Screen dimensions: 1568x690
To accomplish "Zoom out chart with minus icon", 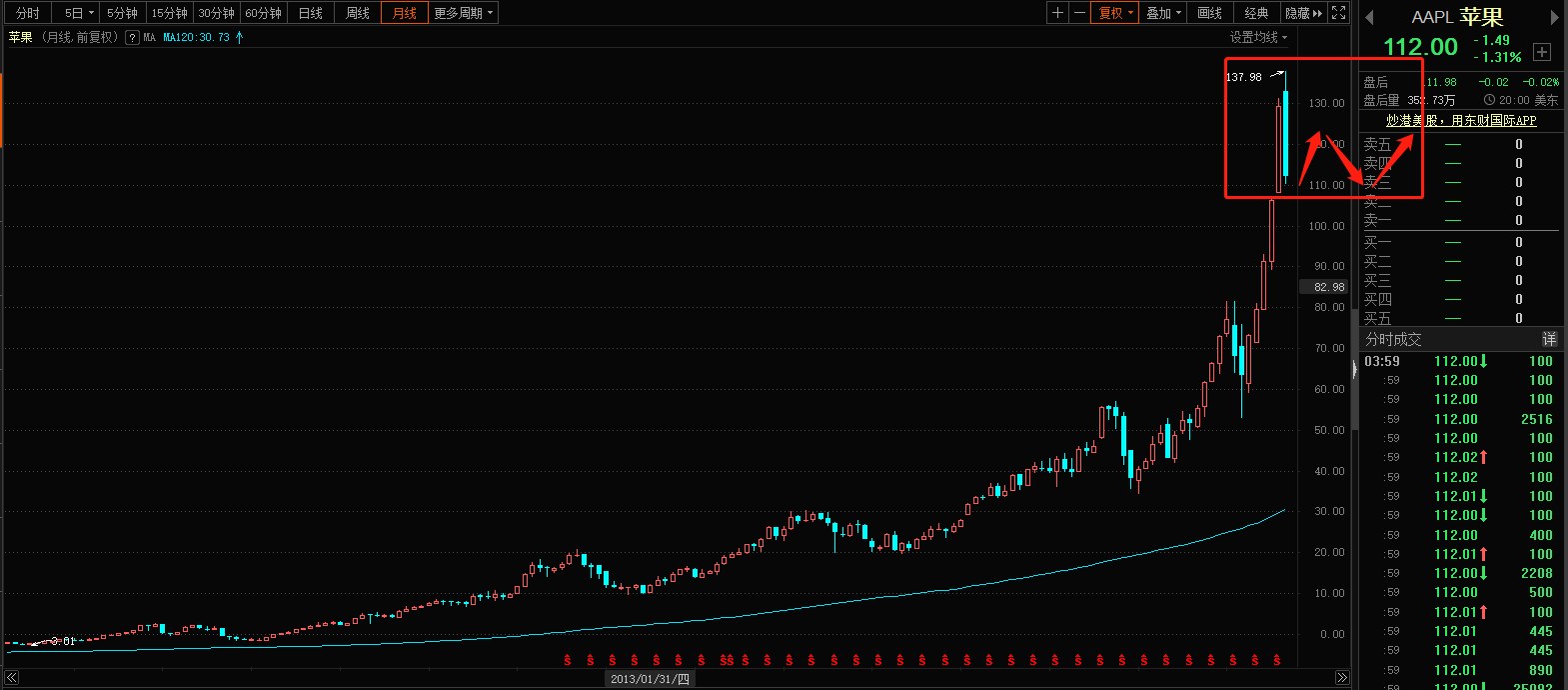I will (x=1079, y=13).
